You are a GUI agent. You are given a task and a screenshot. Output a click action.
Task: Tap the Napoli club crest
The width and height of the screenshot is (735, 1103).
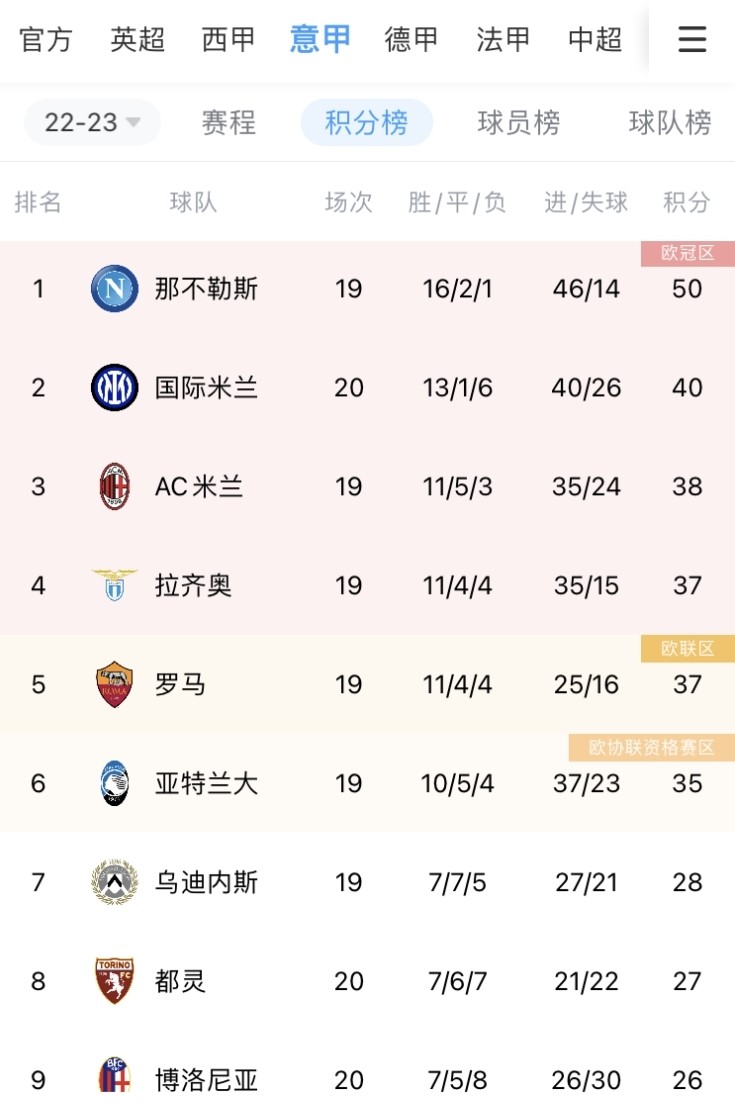click(115, 289)
